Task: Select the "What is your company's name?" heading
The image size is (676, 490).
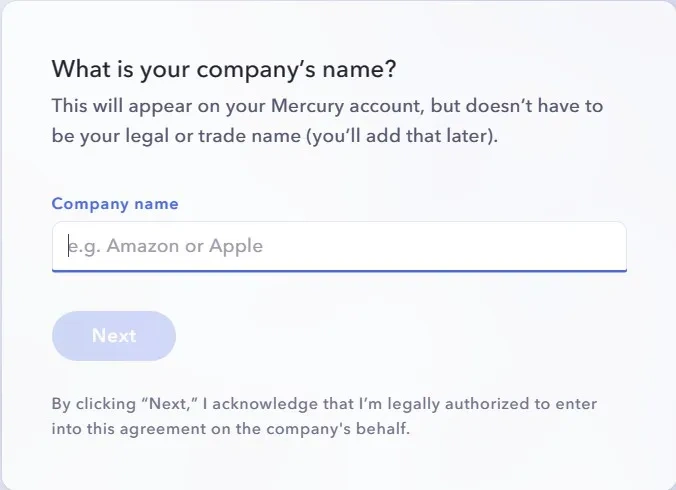Action: coord(224,70)
